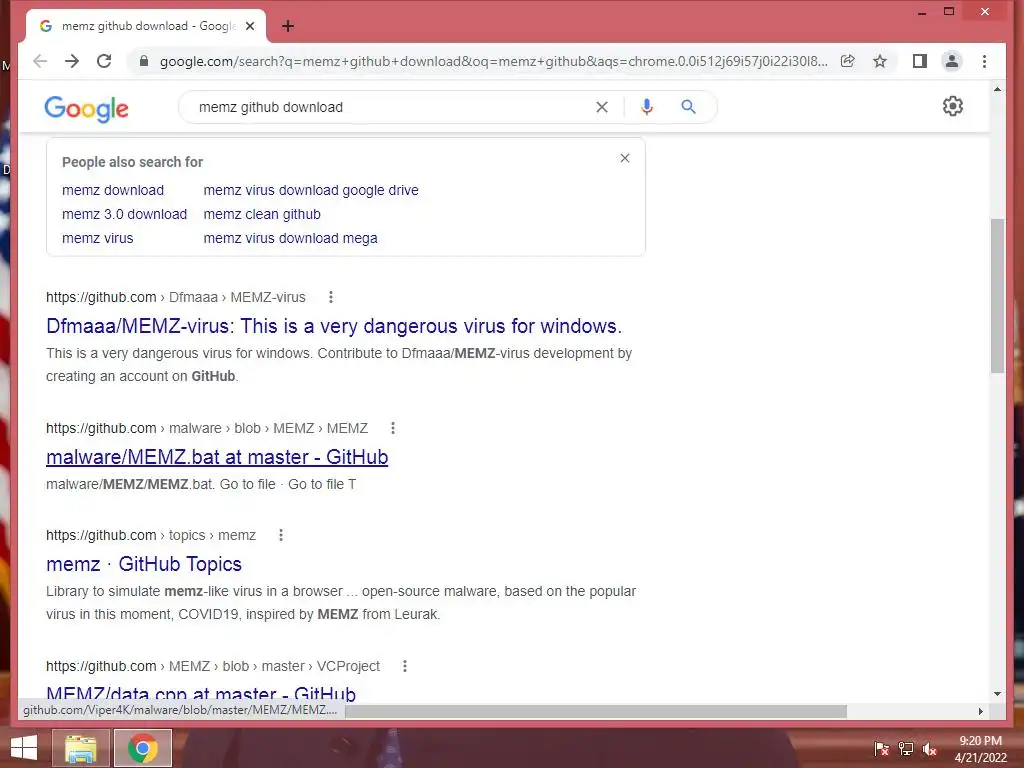Open the taskbar clock showing 9:20 PM
Image resolution: width=1024 pixels, height=768 pixels.
point(980,749)
